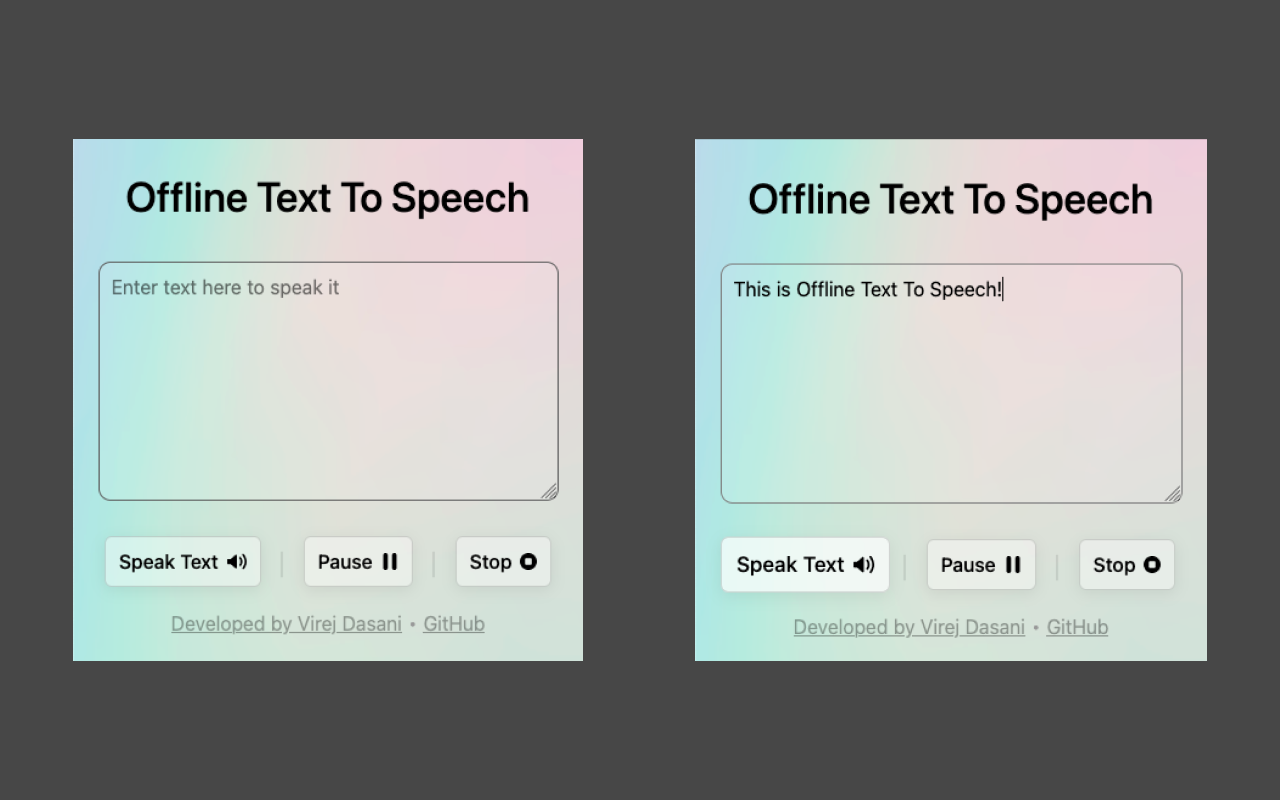Click the stop circle icon on right Stop button
This screenshot has height=800, width=1280.
[1150, 565]
